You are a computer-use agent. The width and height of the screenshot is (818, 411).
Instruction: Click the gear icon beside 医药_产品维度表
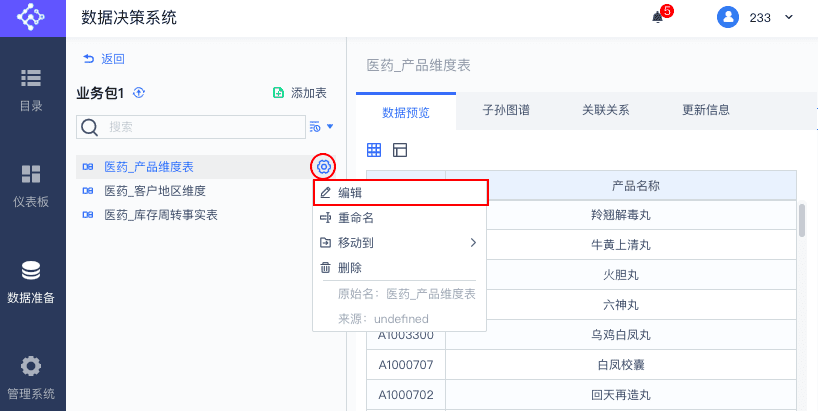click(323, 166)
